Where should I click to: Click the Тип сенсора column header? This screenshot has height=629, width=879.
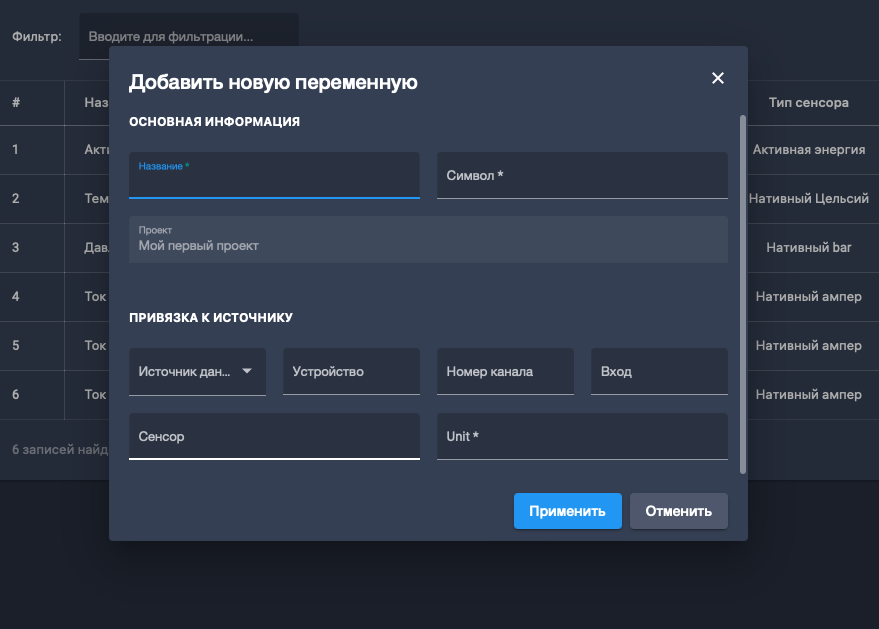tap(808, 103)
